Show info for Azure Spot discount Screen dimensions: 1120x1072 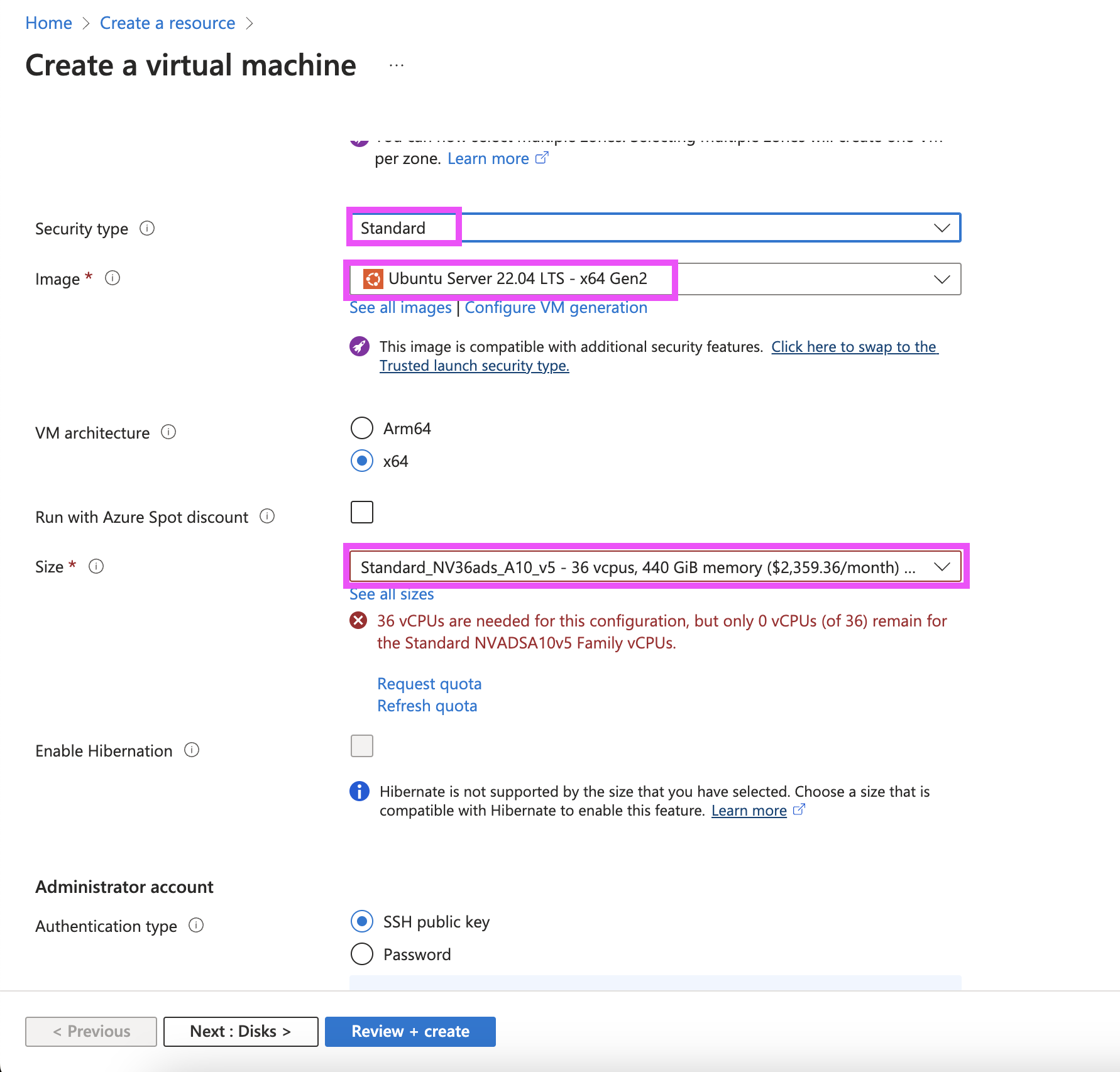click(267, 516)
